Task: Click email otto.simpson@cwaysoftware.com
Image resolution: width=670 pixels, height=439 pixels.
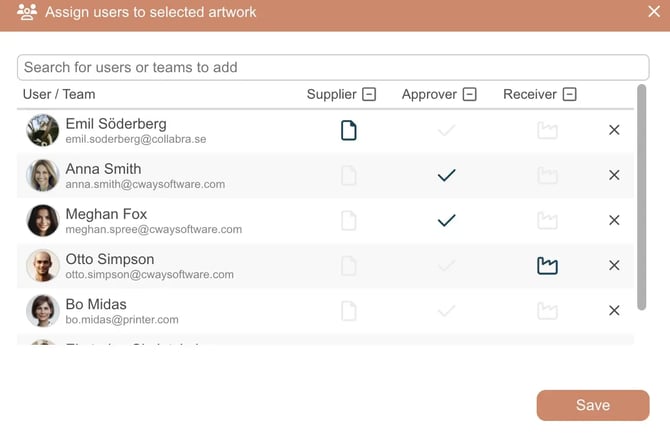Action: point(150,275)
